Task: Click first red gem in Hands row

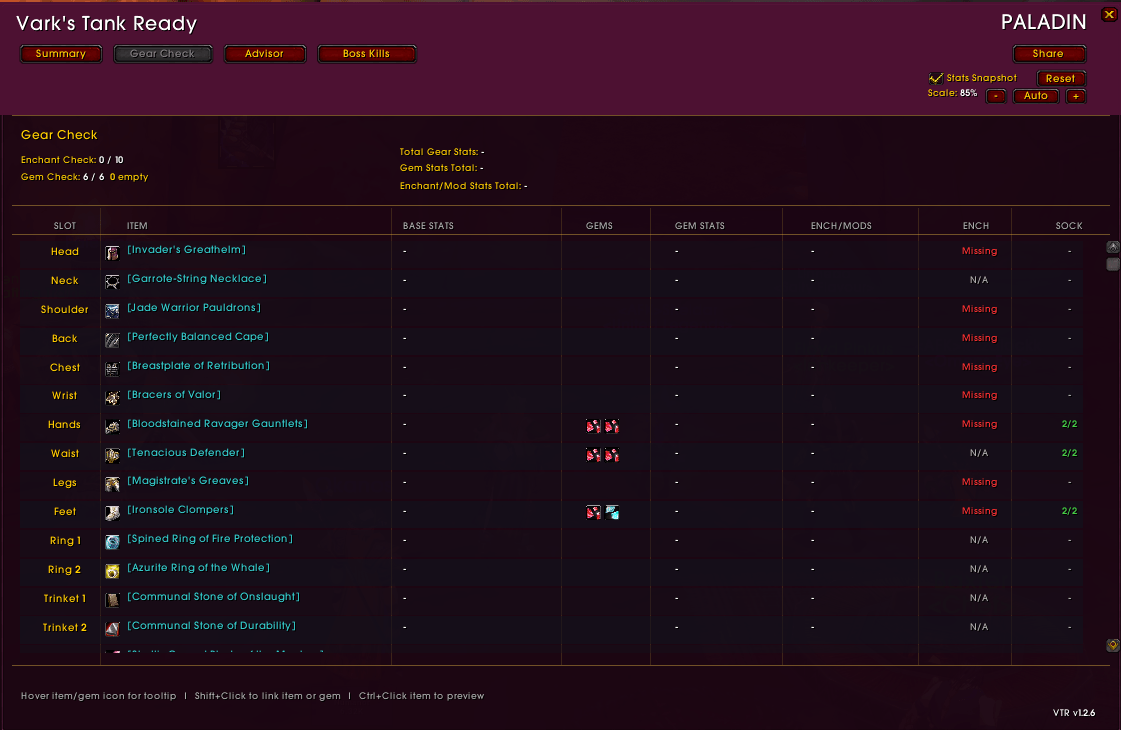Action: tap(593, 427)
